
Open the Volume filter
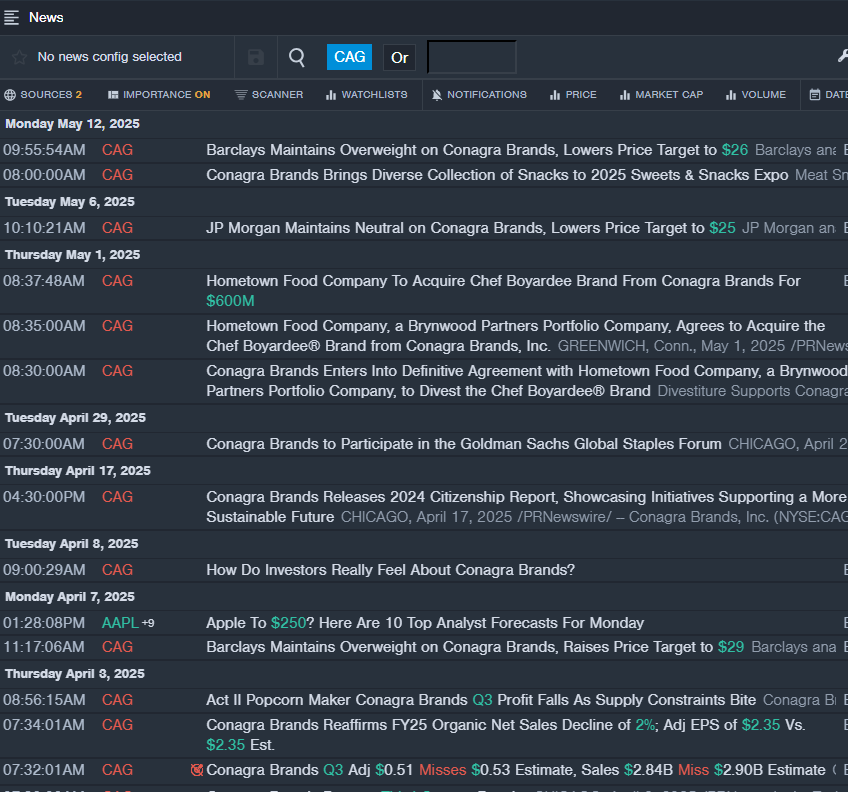pyautogui.click(x=756, y=95)
